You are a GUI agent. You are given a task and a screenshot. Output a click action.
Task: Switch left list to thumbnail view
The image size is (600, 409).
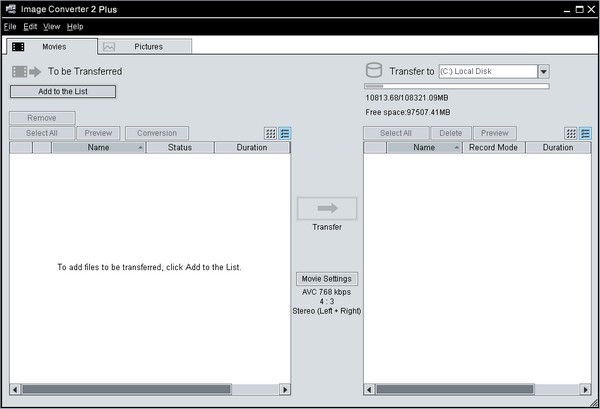point(271,133)
